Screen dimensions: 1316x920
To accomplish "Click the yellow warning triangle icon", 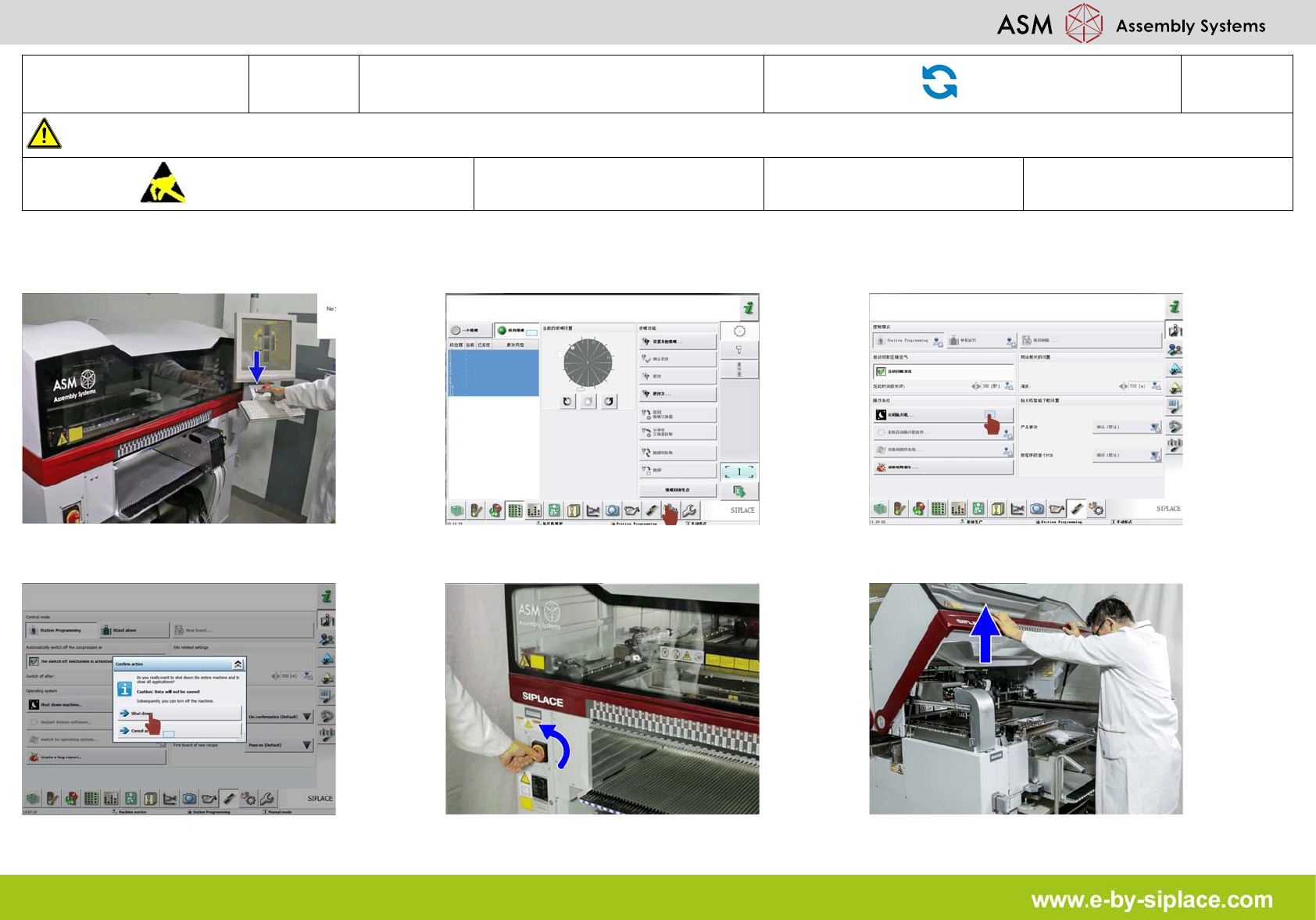I will click(x=45, y=134).
